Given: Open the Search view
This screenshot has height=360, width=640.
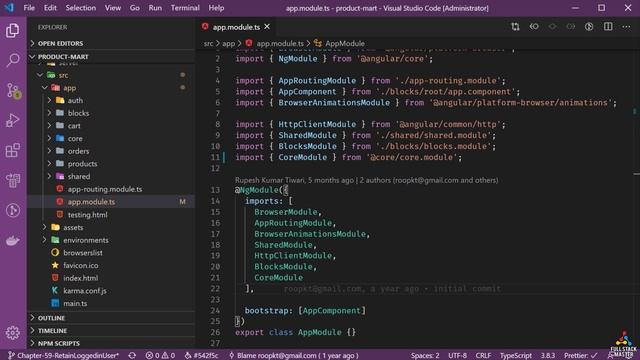Looking at the screenshot, I should [x=13, y=60].
